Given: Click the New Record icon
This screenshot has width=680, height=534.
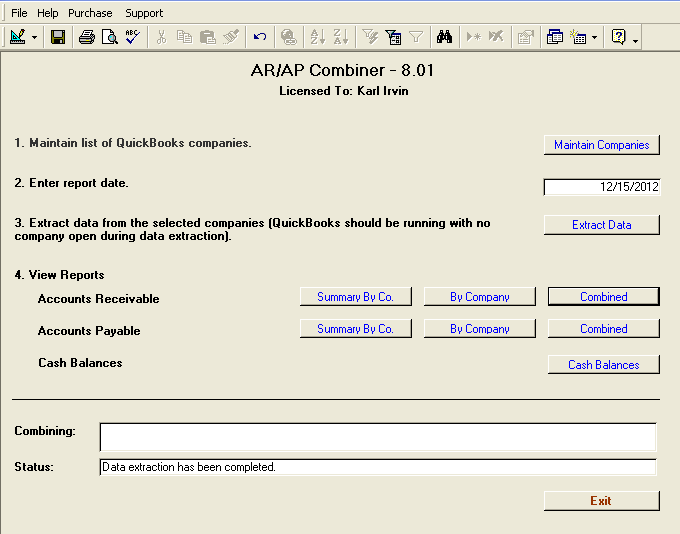Looking at the screenshot, I should pyautogui.click(x=473, y=37).
